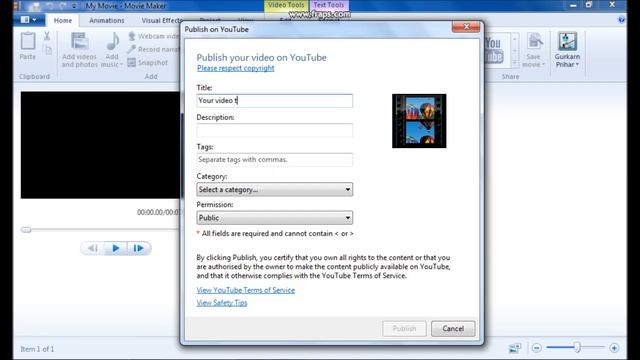Go to next frame in preview
640x360 pixels.
pyautogui.click(x=139, y=248)
